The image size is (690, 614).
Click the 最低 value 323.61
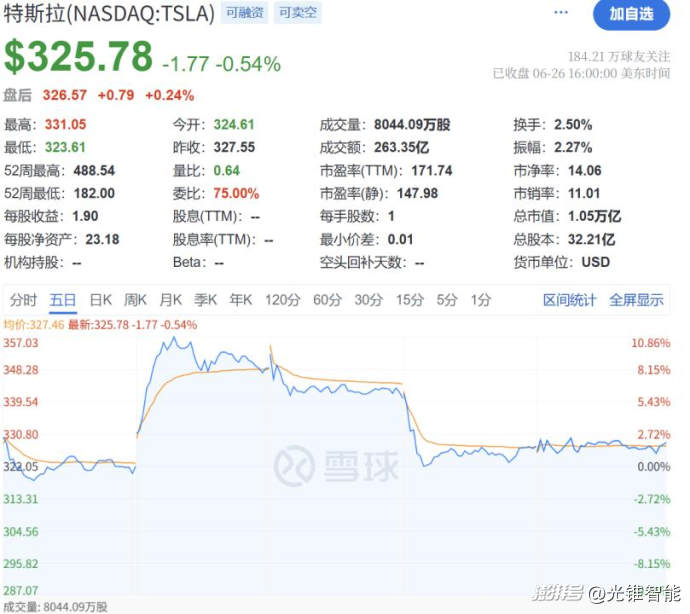click(x=65, y=147)
